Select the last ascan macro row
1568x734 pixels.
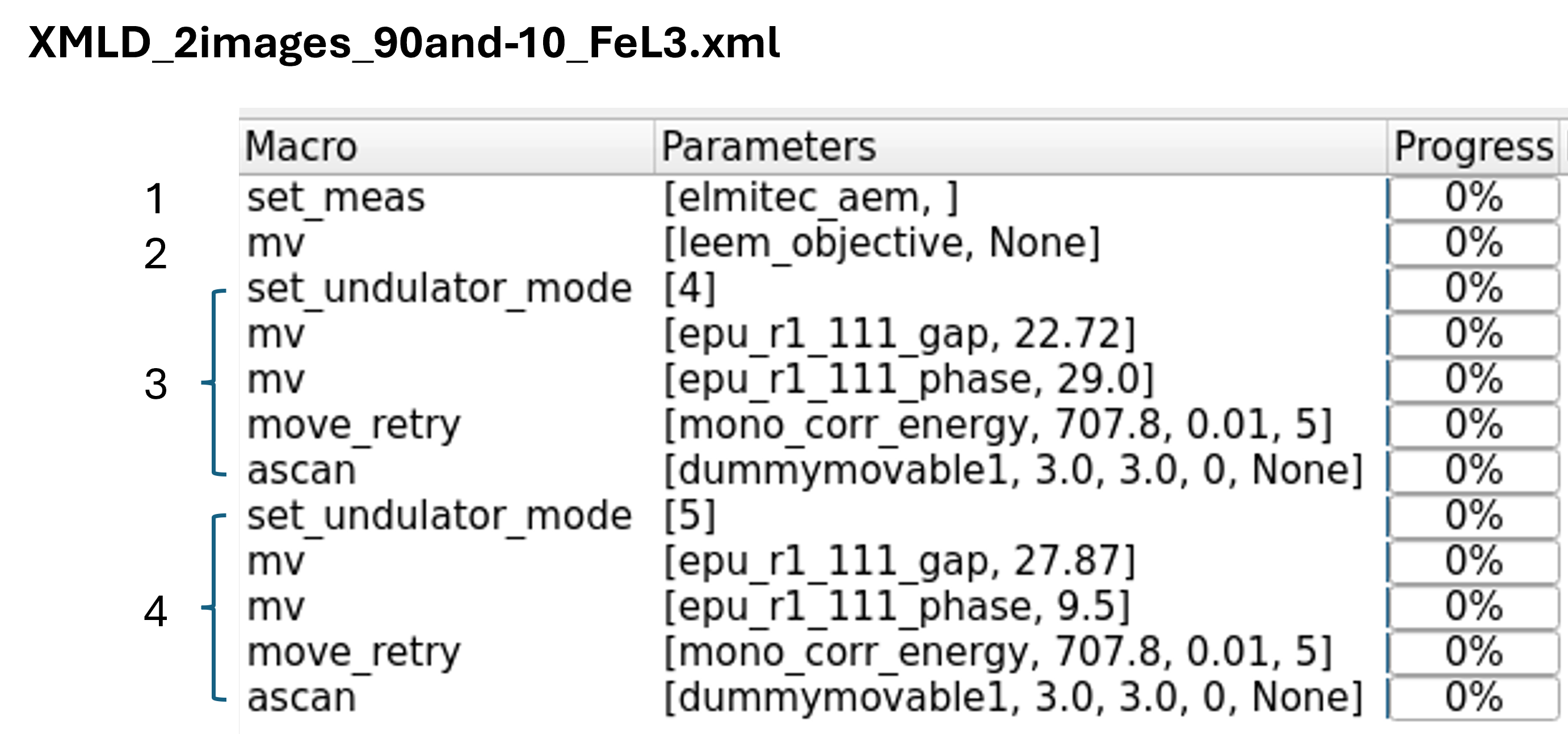(x=301, y=698)
